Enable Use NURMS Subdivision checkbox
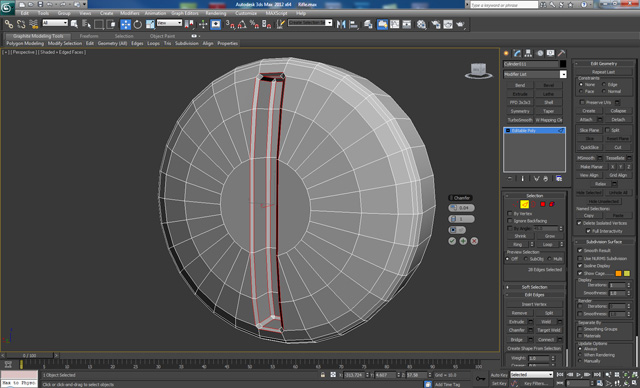 coord(580,258)
